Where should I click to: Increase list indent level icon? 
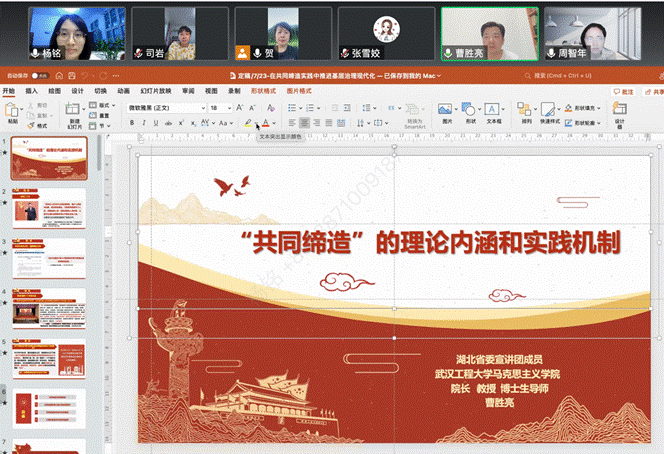pos(347,108)
